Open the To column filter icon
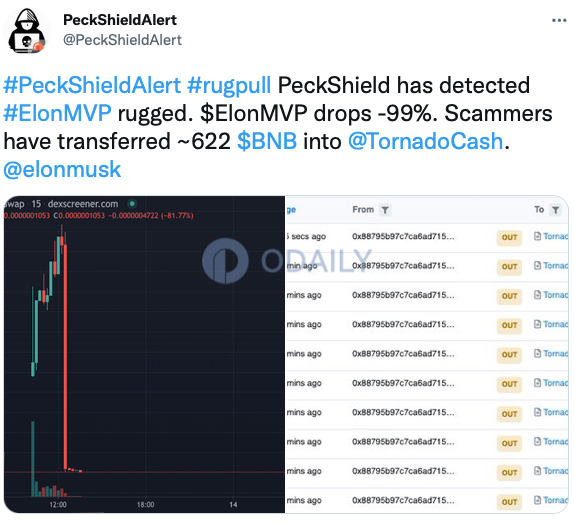The width and height of the screenshot is (575, 523). (556, 210)
